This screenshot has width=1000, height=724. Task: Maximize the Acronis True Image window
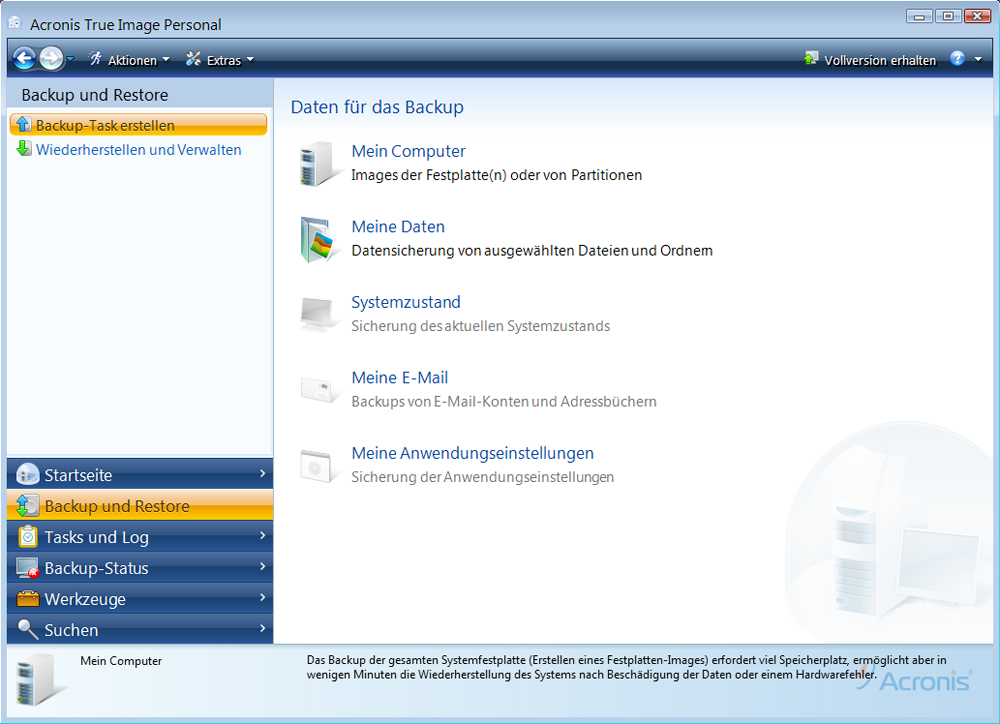(948, 16)
